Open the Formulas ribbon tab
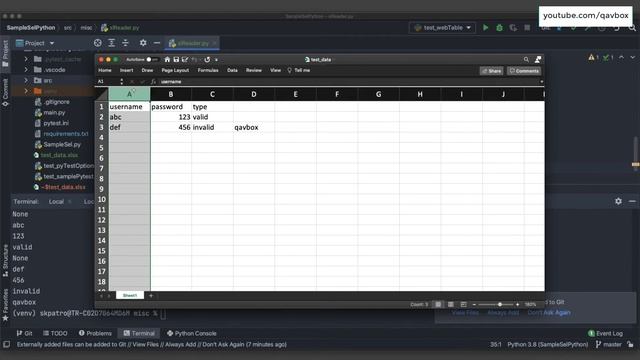Image resolution: width=640 pixels, height=360 pixels. tap(208, 70)
